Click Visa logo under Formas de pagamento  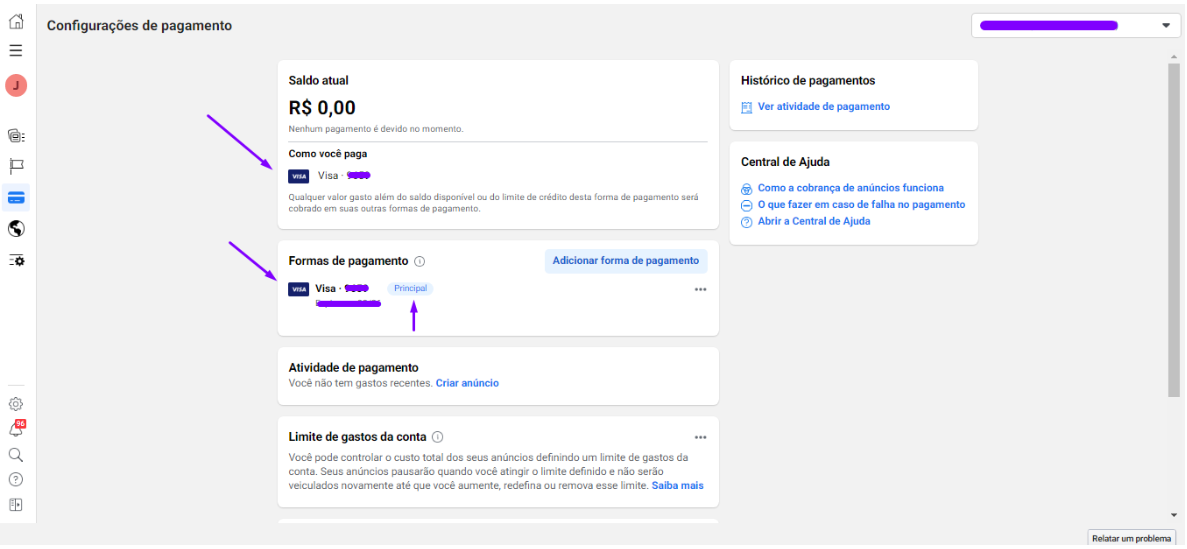point(298,289)
